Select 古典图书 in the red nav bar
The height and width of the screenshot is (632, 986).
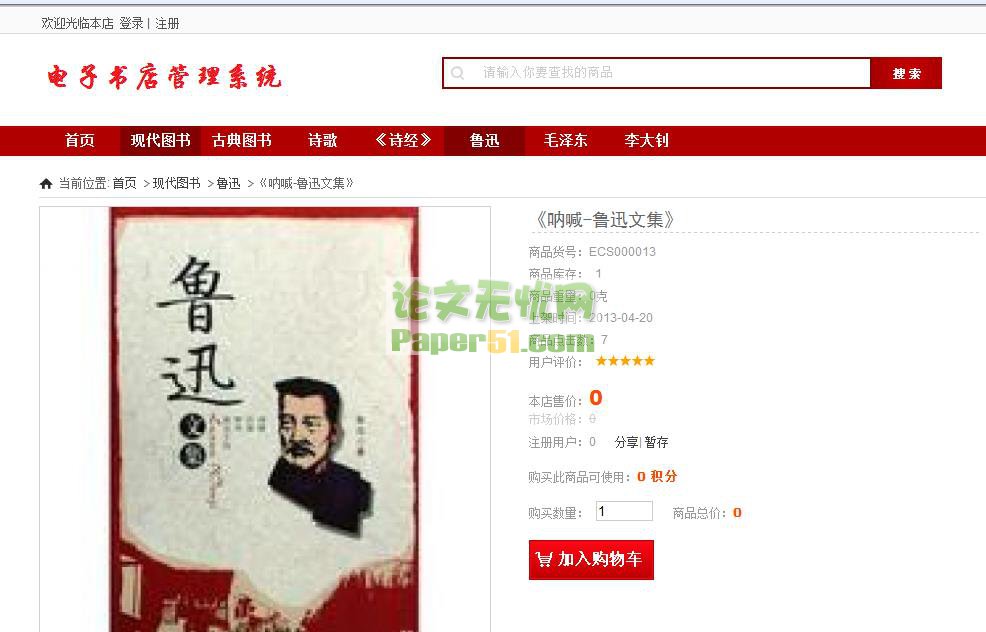coord(241,140)
